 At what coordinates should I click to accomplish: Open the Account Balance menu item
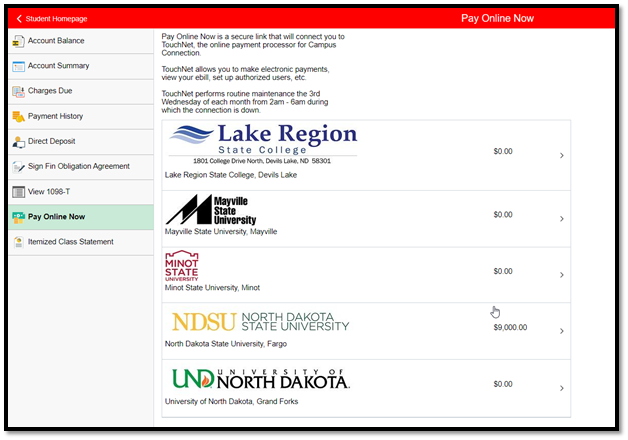tap(81, 41)
